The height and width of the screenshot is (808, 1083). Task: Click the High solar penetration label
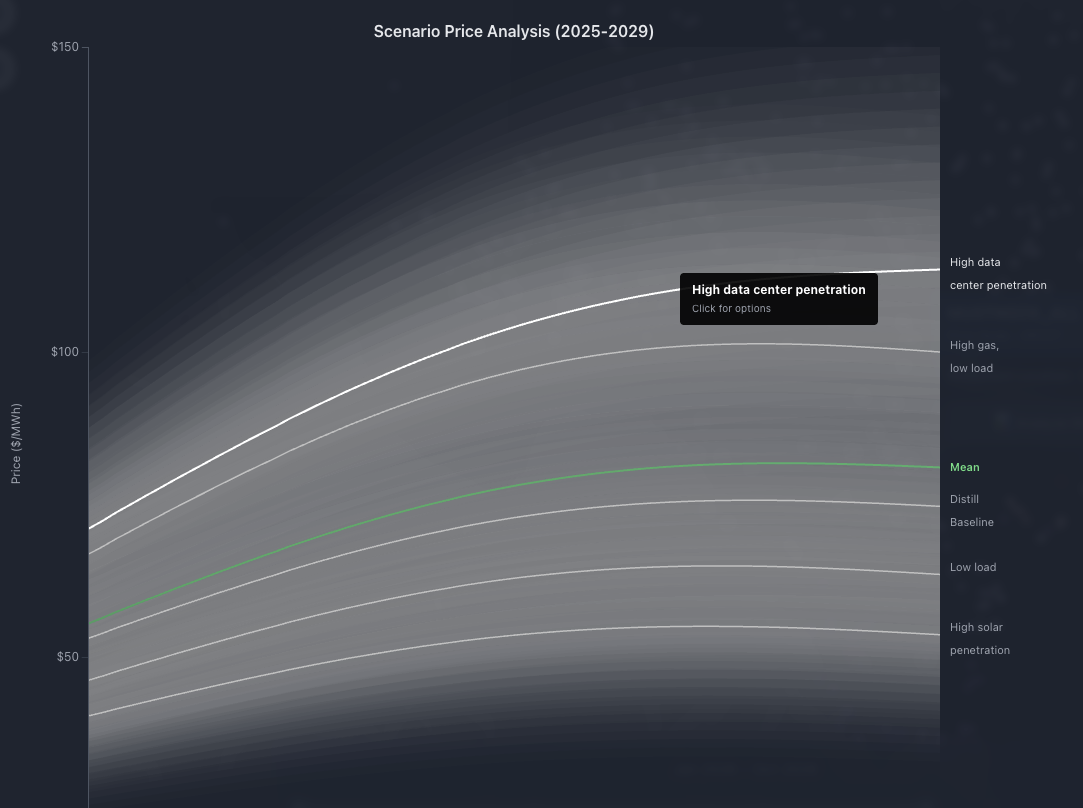[x=980, y=638]
